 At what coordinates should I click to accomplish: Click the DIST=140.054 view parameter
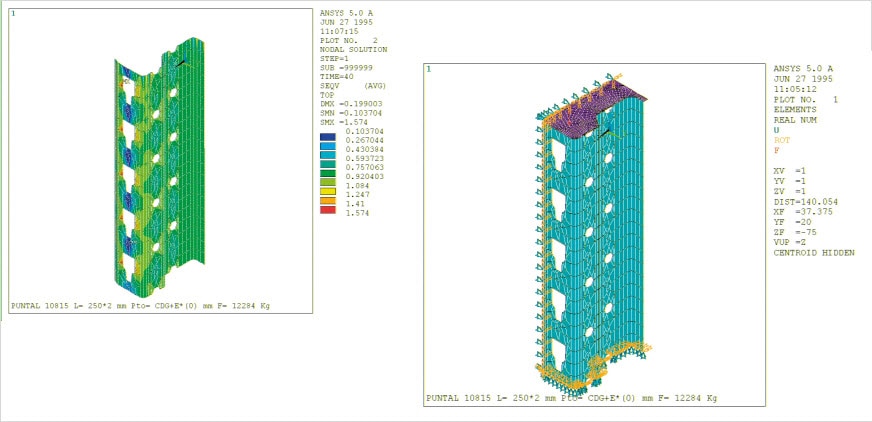pos(806,201)
